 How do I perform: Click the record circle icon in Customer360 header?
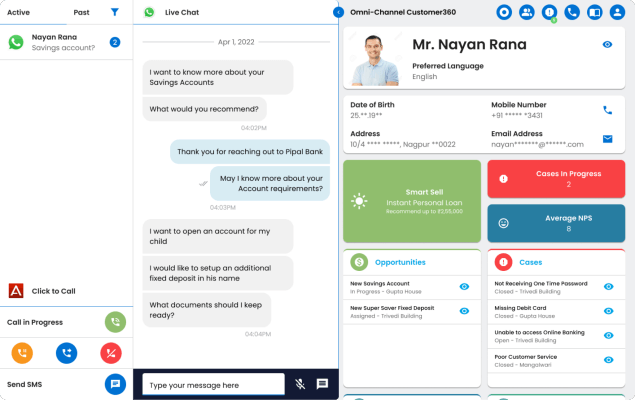point(504,12)
